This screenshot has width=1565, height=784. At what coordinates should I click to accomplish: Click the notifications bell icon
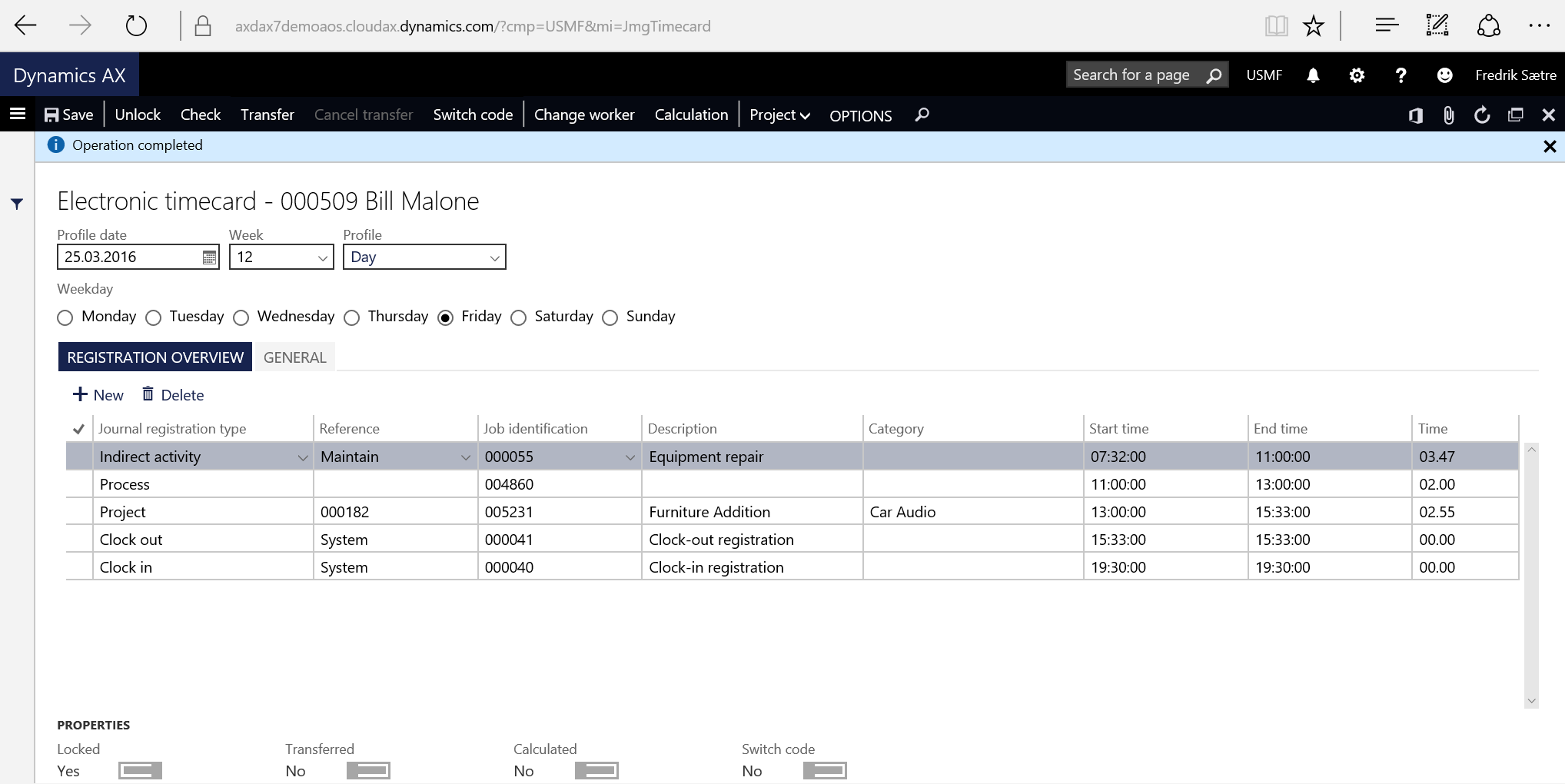coord(1313,75)
